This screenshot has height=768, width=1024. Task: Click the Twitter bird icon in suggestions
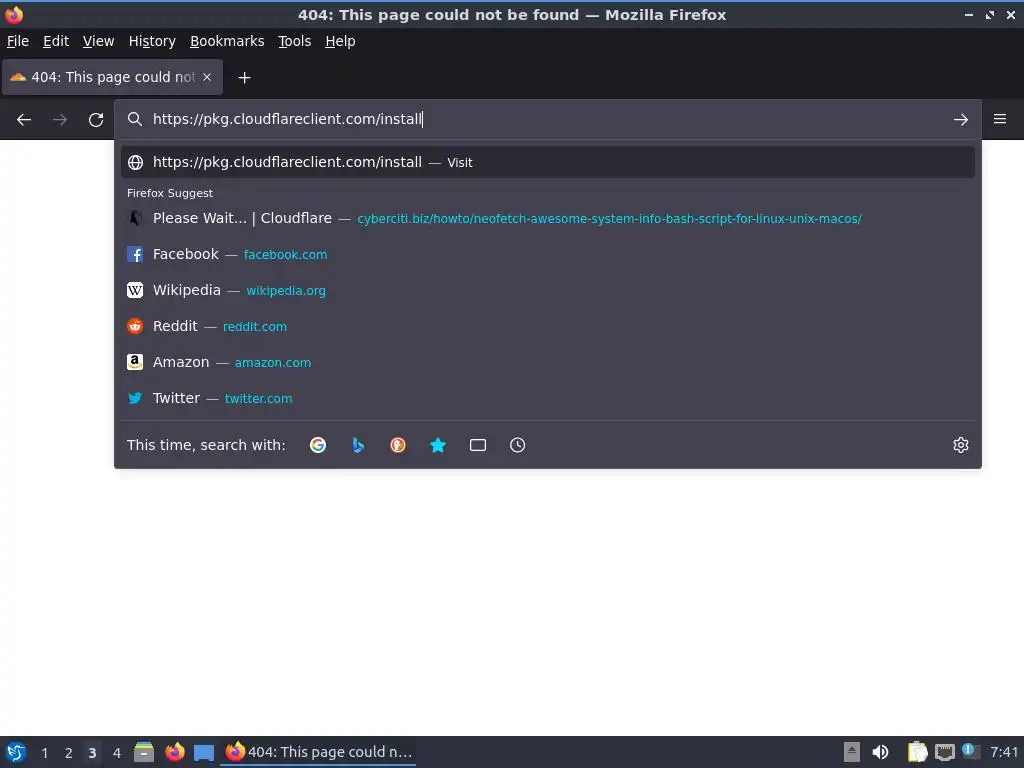tap(135, 398)
